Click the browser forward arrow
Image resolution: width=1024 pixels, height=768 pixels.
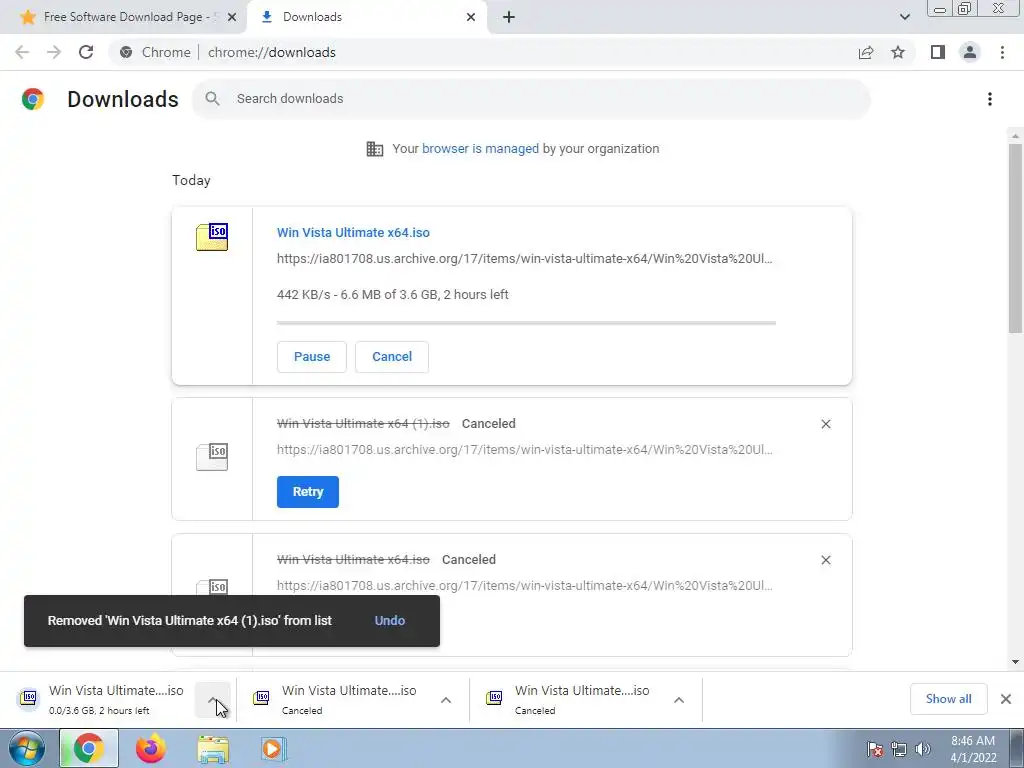pyautogui.click(x=54, y=52)
